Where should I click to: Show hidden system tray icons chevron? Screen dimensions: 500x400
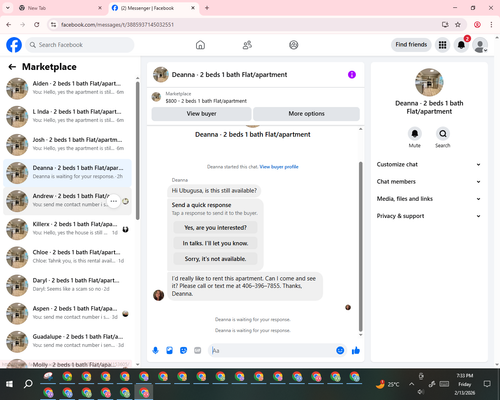coord(412,384)
